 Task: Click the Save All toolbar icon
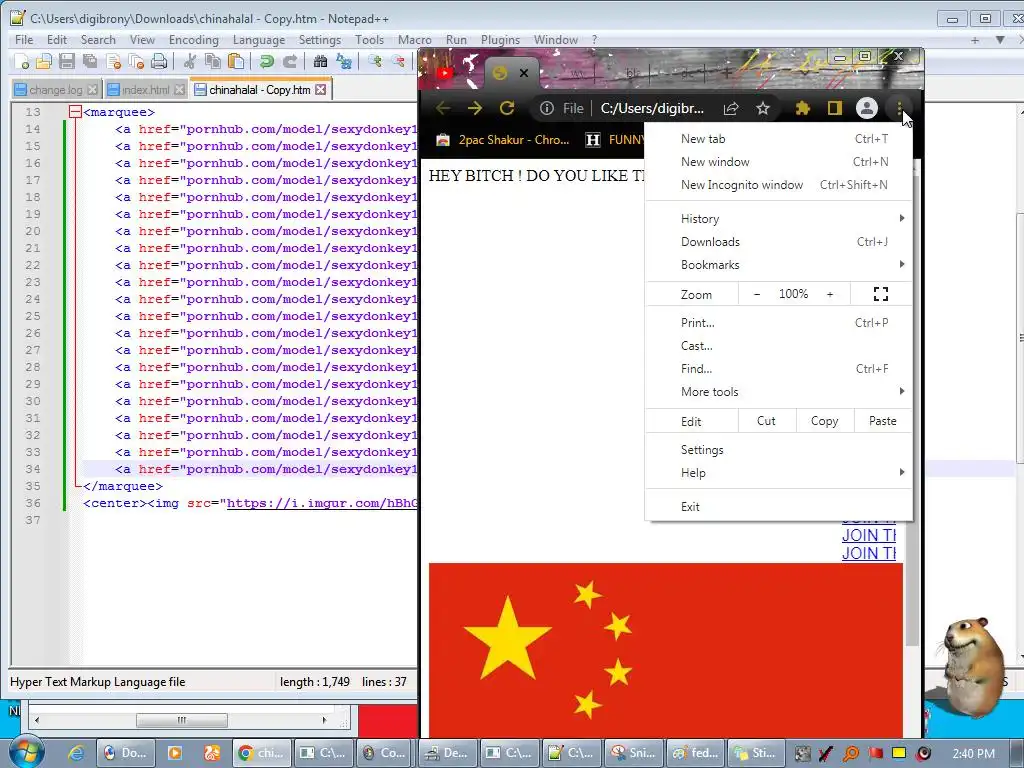89,62
